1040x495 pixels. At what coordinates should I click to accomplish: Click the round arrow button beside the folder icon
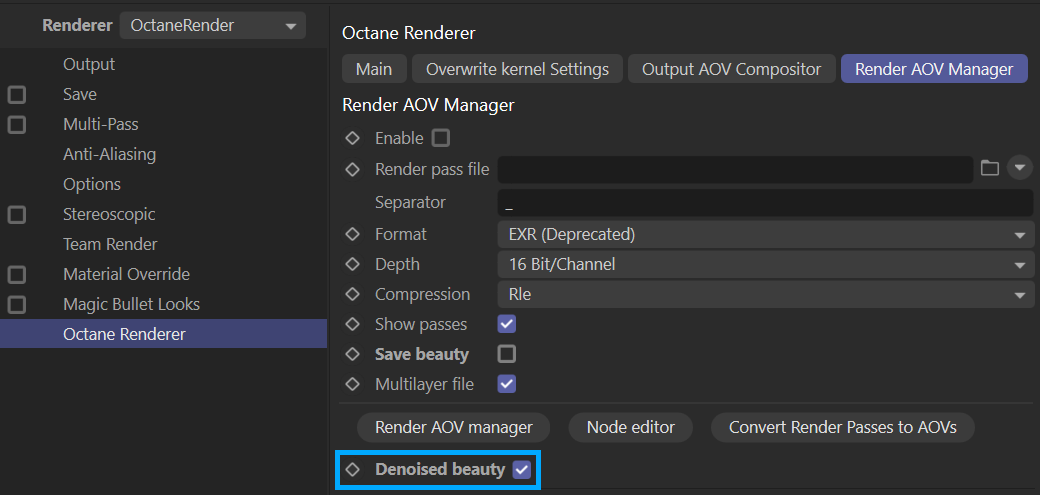coord(1019,168)
